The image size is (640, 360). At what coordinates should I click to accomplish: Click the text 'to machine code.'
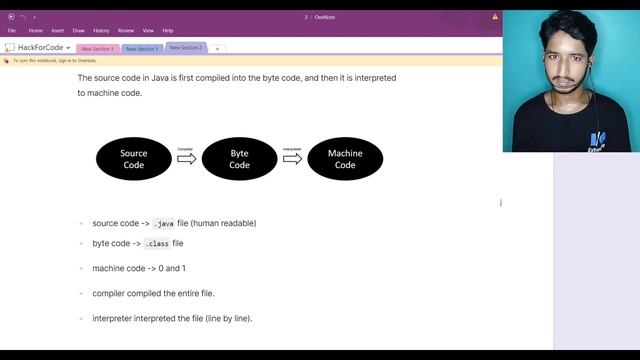point(110,93)
